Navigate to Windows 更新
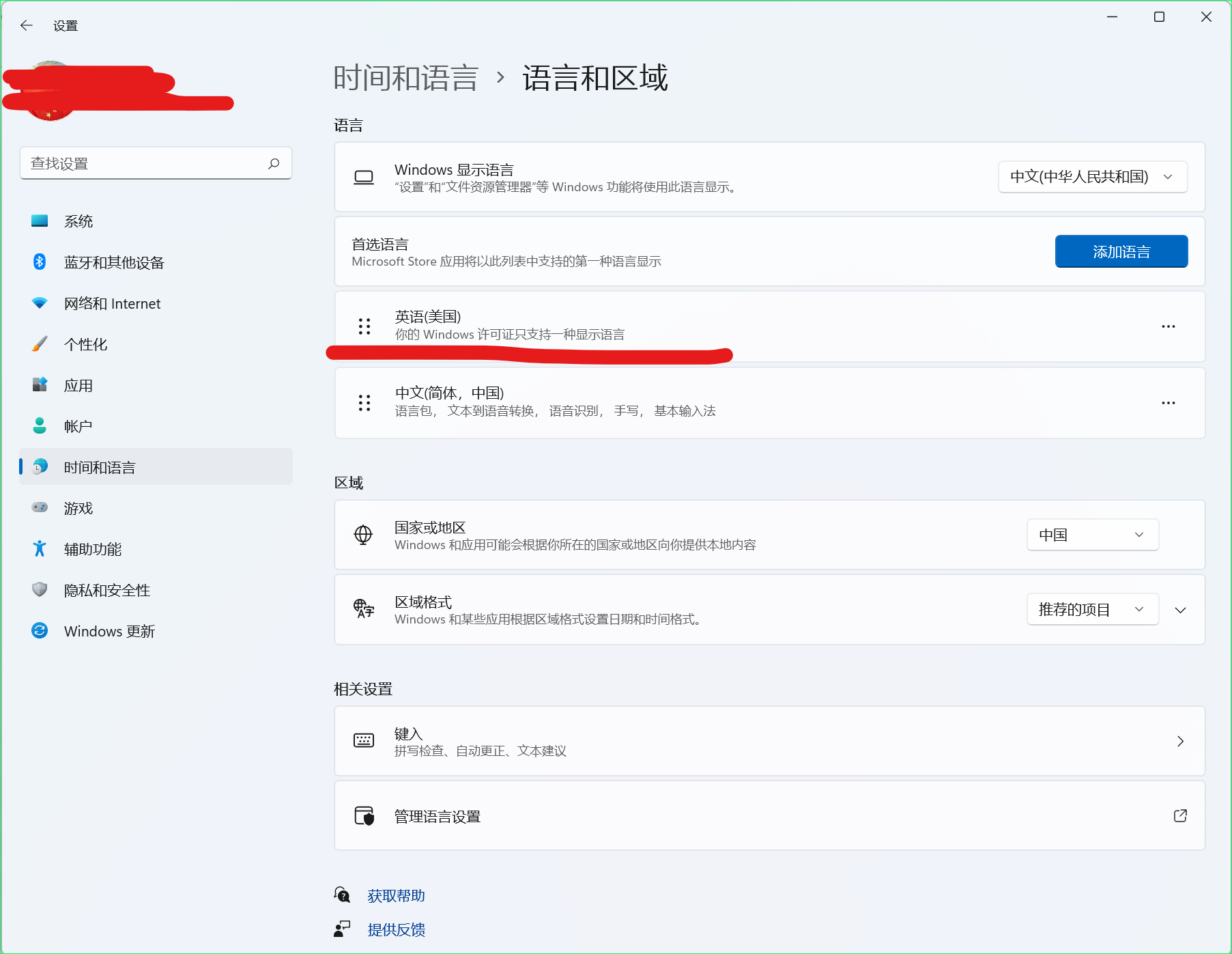Image resolution: width=1232 pixels, height=954 pixels. click(x=156, y=631)
